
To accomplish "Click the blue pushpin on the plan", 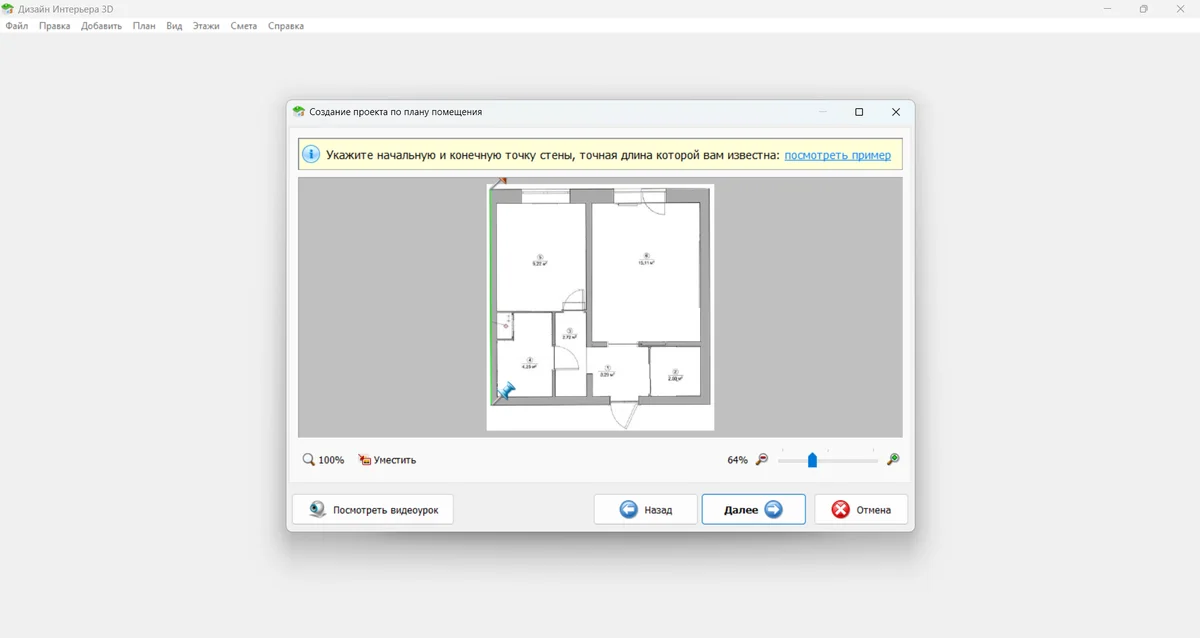I will pyautogui.click(x=506, y=390).
